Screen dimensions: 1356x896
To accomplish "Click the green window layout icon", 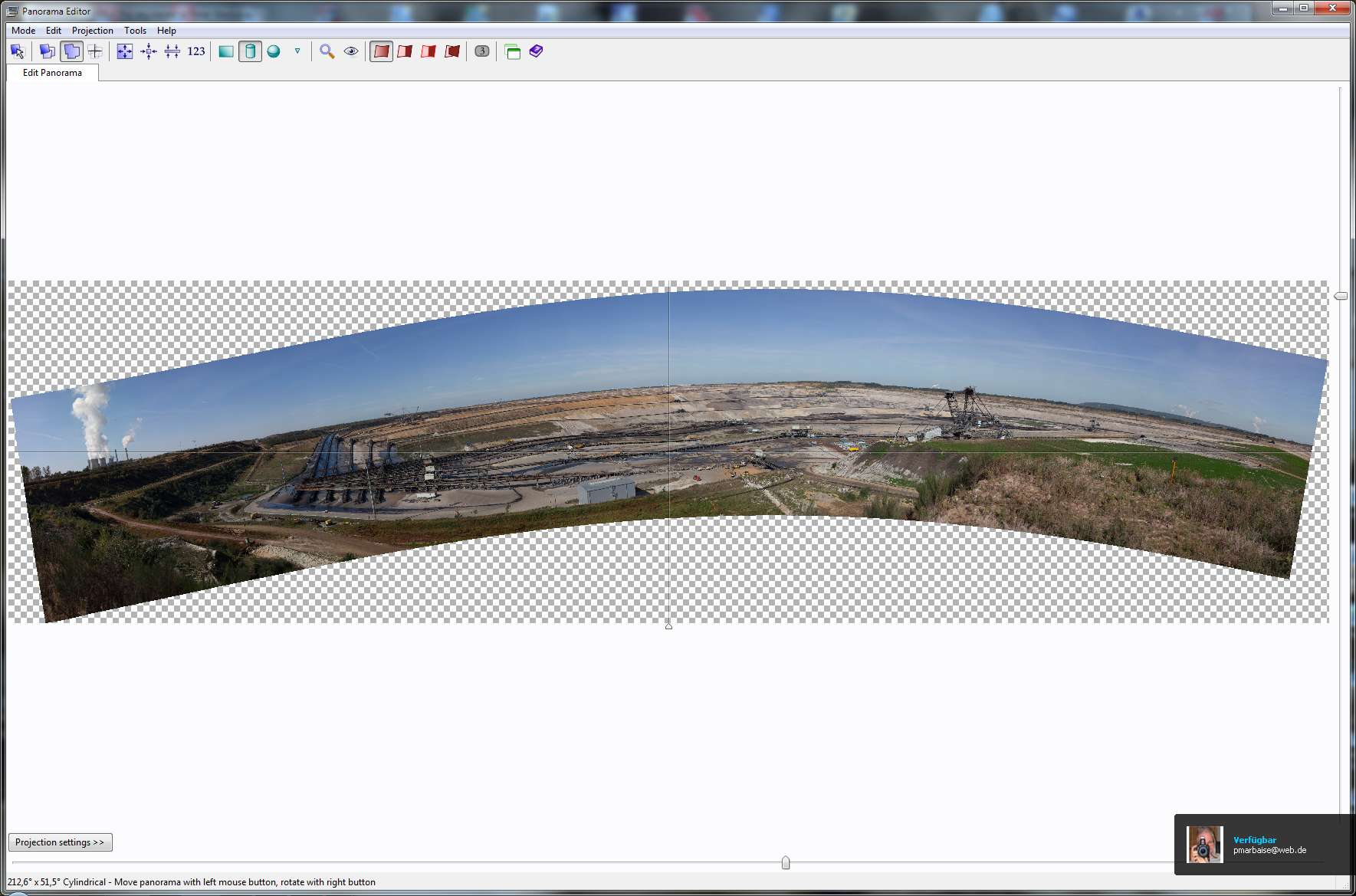I will [x=513, y=51].
